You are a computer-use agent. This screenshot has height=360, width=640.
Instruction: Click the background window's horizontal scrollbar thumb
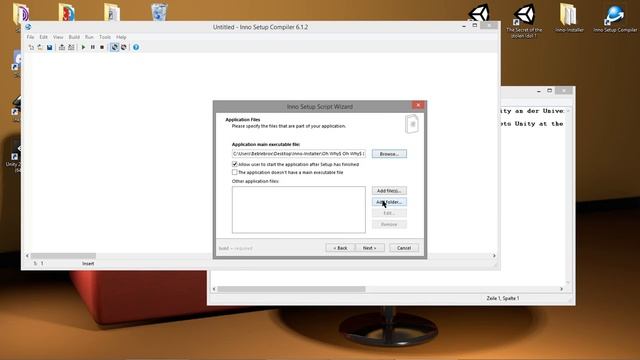pos(291,289)
